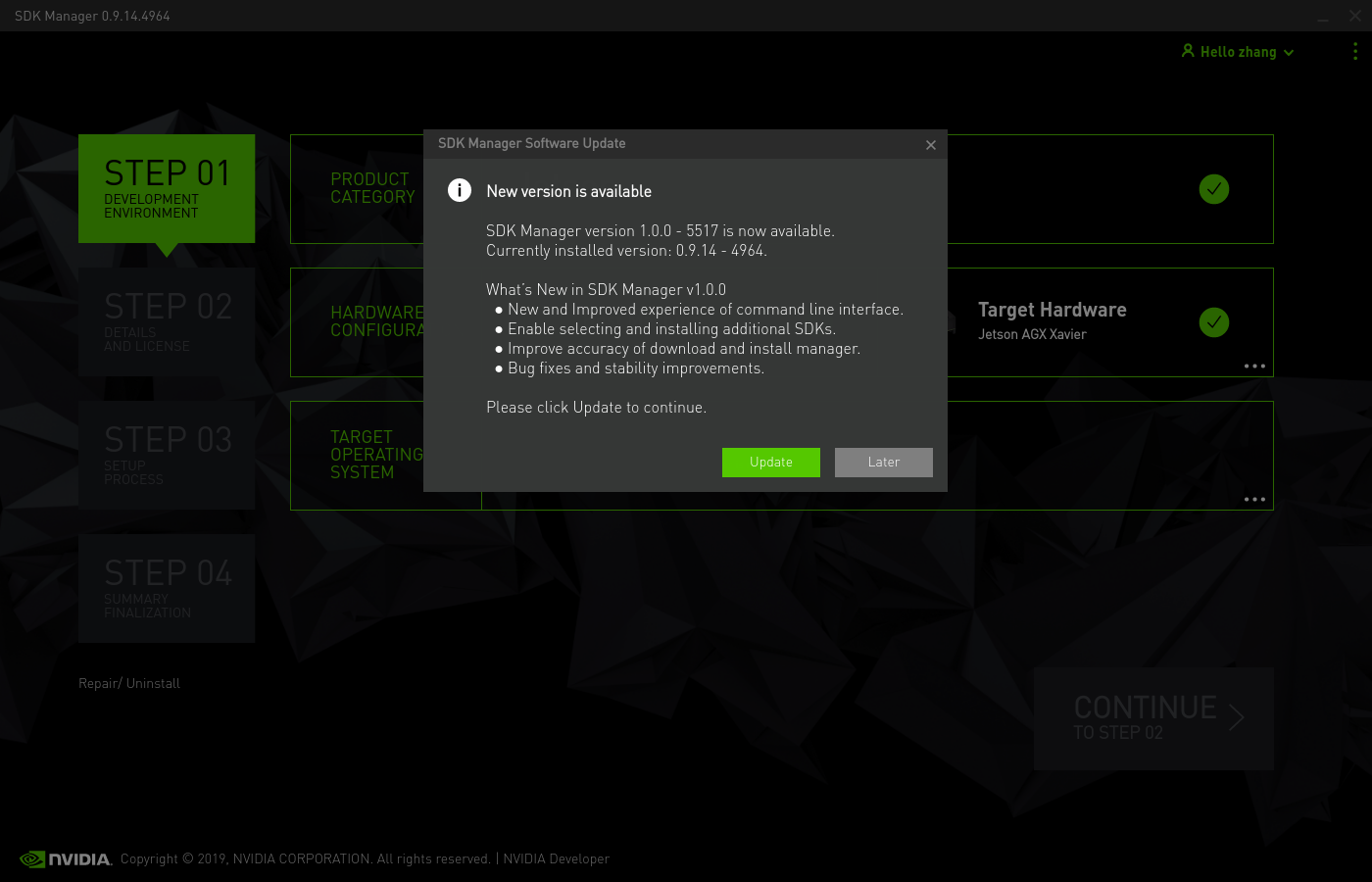The width and height of the screenshot is (1372, 882).
Task: Click the Target Hardware Jetson AGX Xavier card
Action: tap(1053, 321)
